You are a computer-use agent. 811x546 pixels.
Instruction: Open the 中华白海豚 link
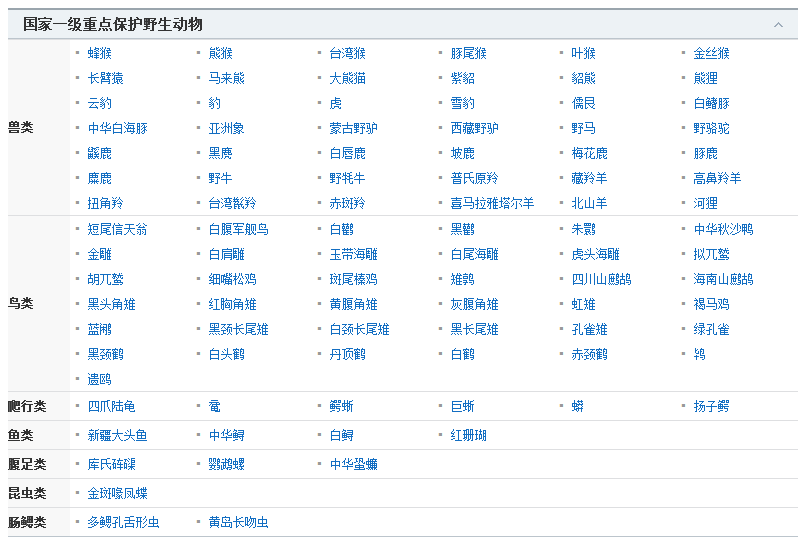click(x=118, y=128)
